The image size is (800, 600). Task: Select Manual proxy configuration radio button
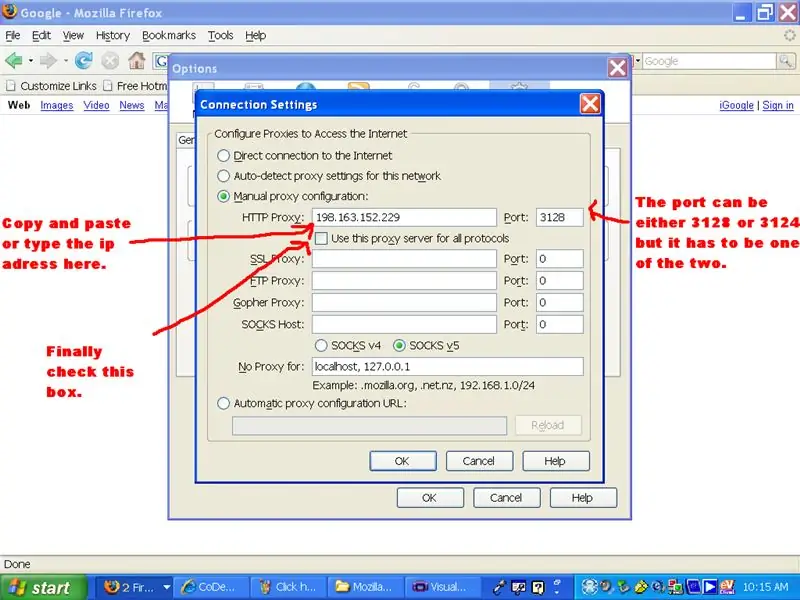coord(223,196)
